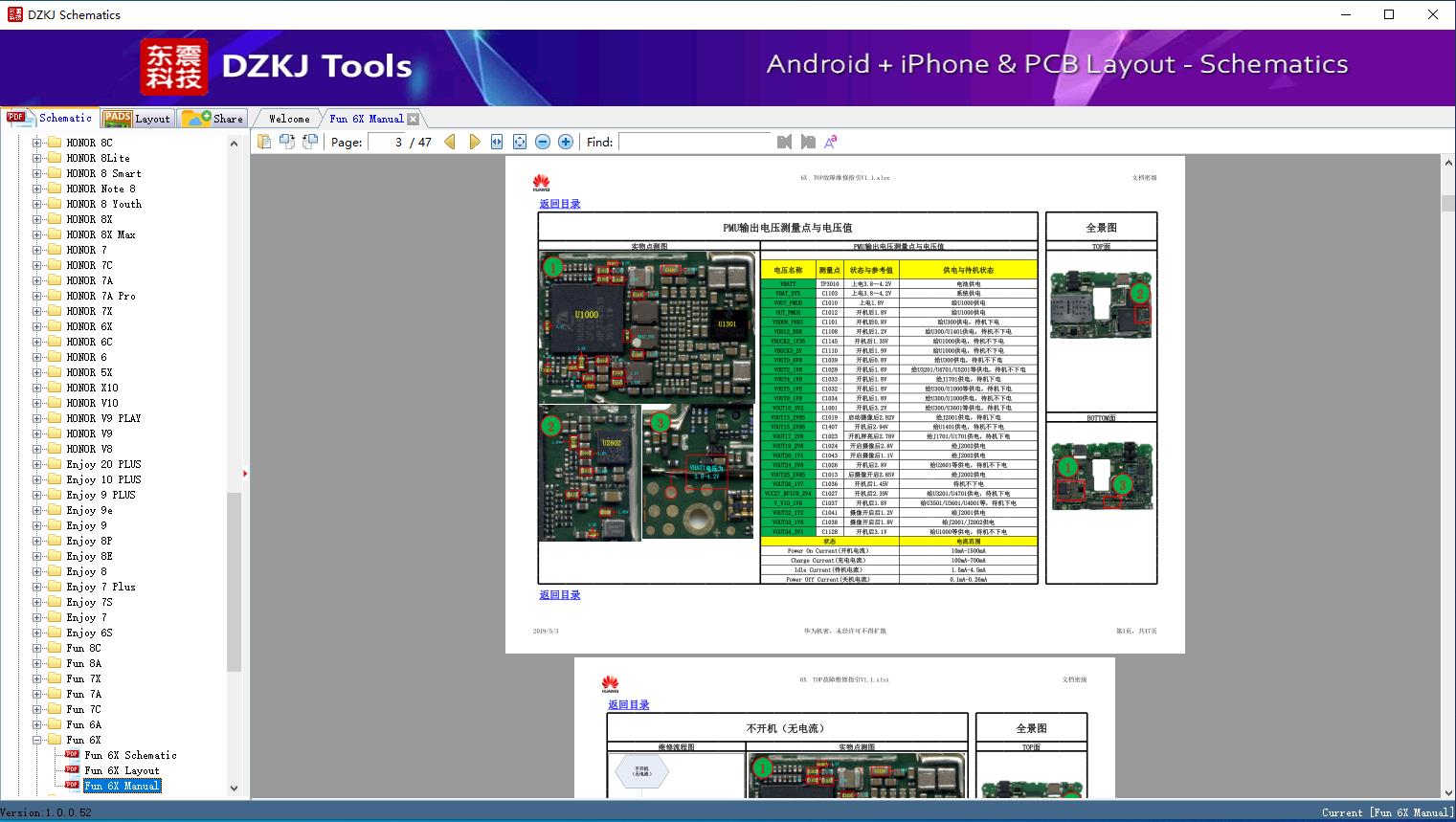Collapse side panel with splitter arrow
The height and width of the screenshot is (822, 1456).
[245, 474]
